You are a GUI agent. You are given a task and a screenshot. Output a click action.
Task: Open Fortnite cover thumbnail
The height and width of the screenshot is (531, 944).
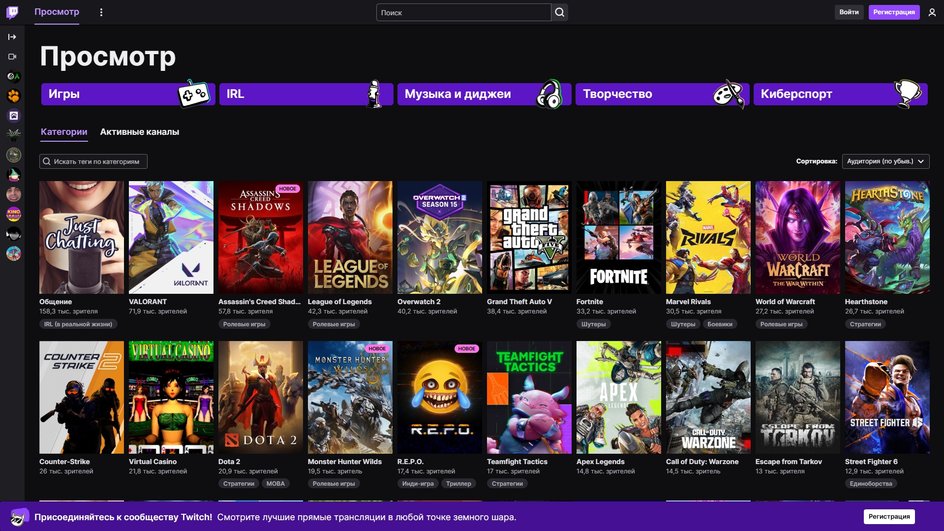coord(618,237)
